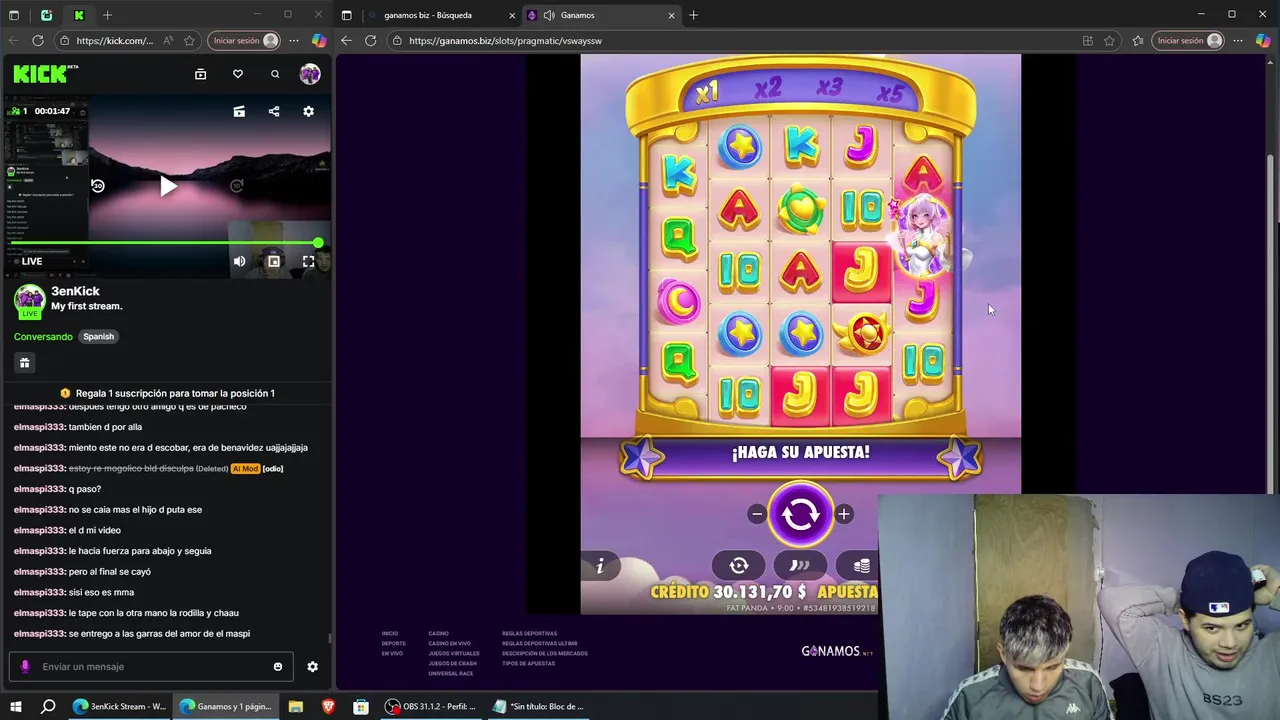Screen dimensions: 1280x720
Task: Open the coin bet settings icon
Action: tap(860, 566)
